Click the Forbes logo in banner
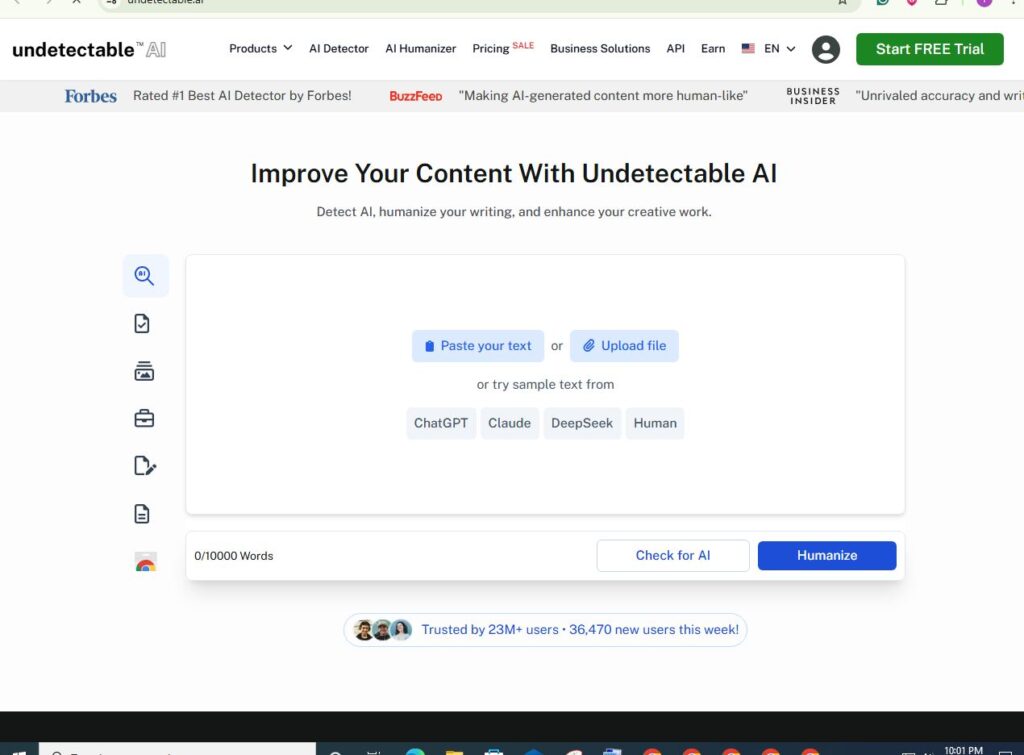The width and height of the screenshot is (1024, 755). click(90, 96)
